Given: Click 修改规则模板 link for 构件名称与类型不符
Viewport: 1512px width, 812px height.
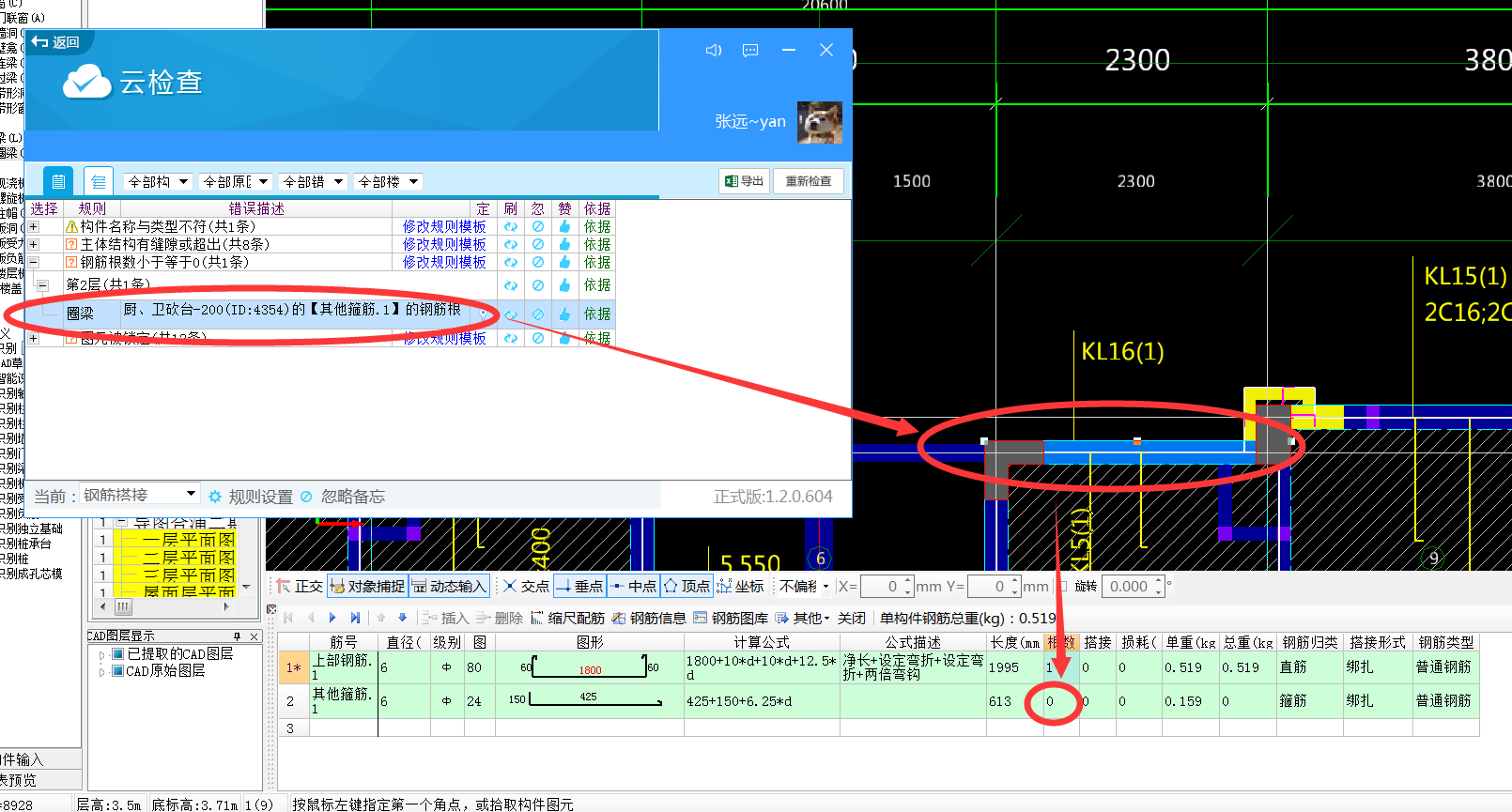Looking at the screenshot, I should point(444,226).
